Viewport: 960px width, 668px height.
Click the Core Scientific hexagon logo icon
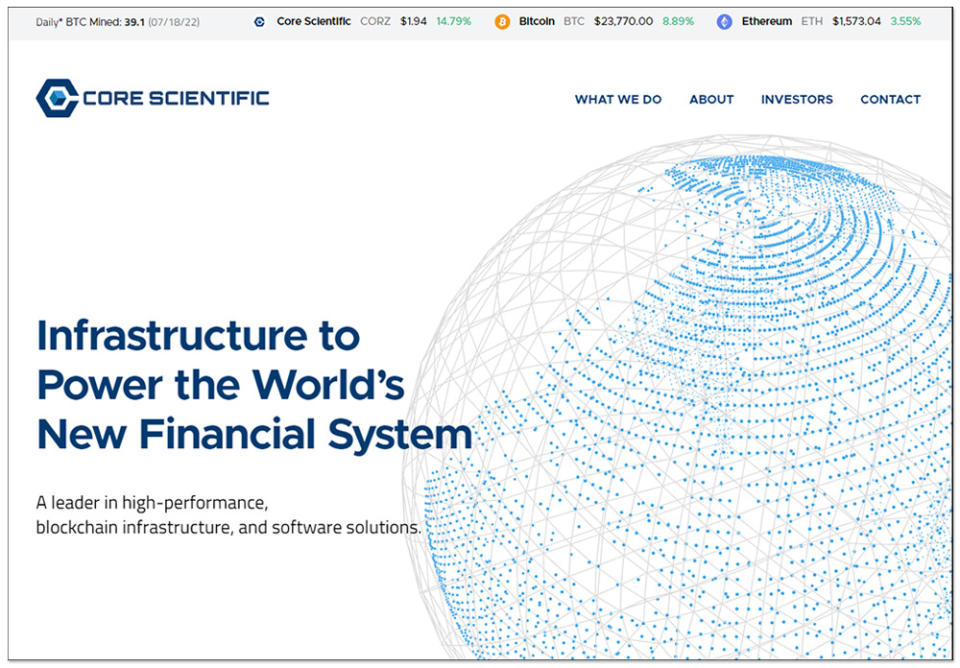[x=58, y=98]
